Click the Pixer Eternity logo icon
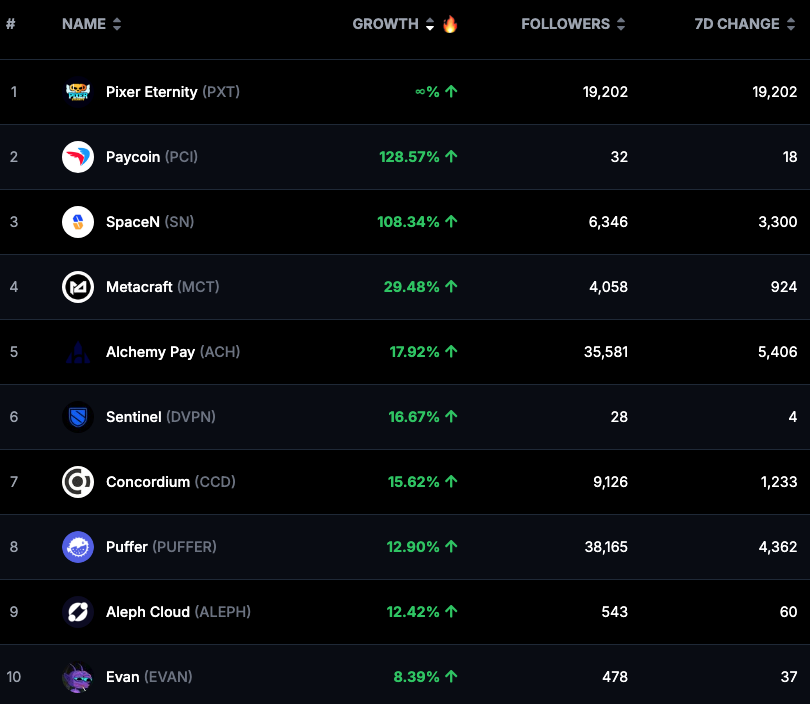810x704 pixels. 78,92
